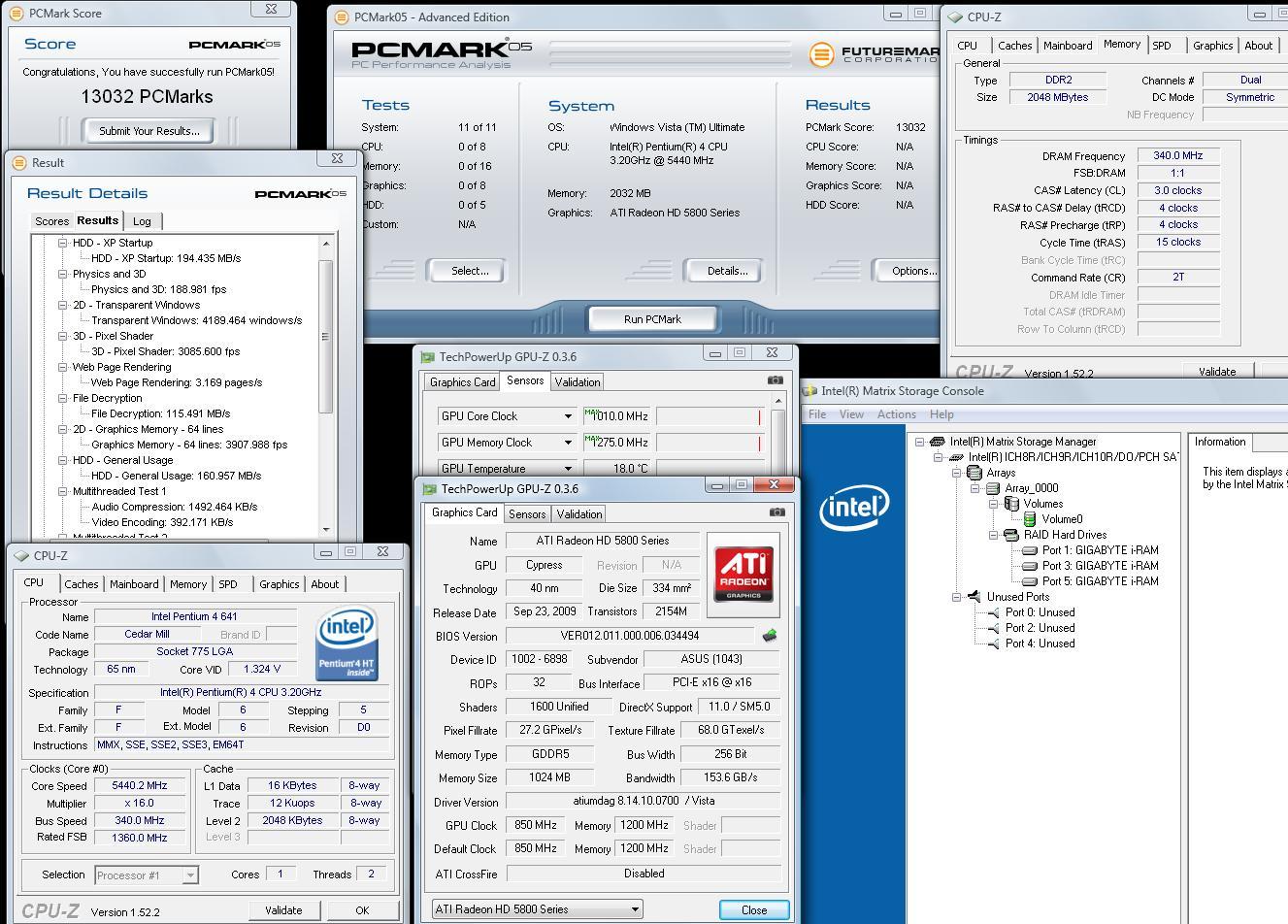Click drive icon of Port 1: GIGABYTE i-RAM
Screen dimensions: 1288x924
point(1030,550)
